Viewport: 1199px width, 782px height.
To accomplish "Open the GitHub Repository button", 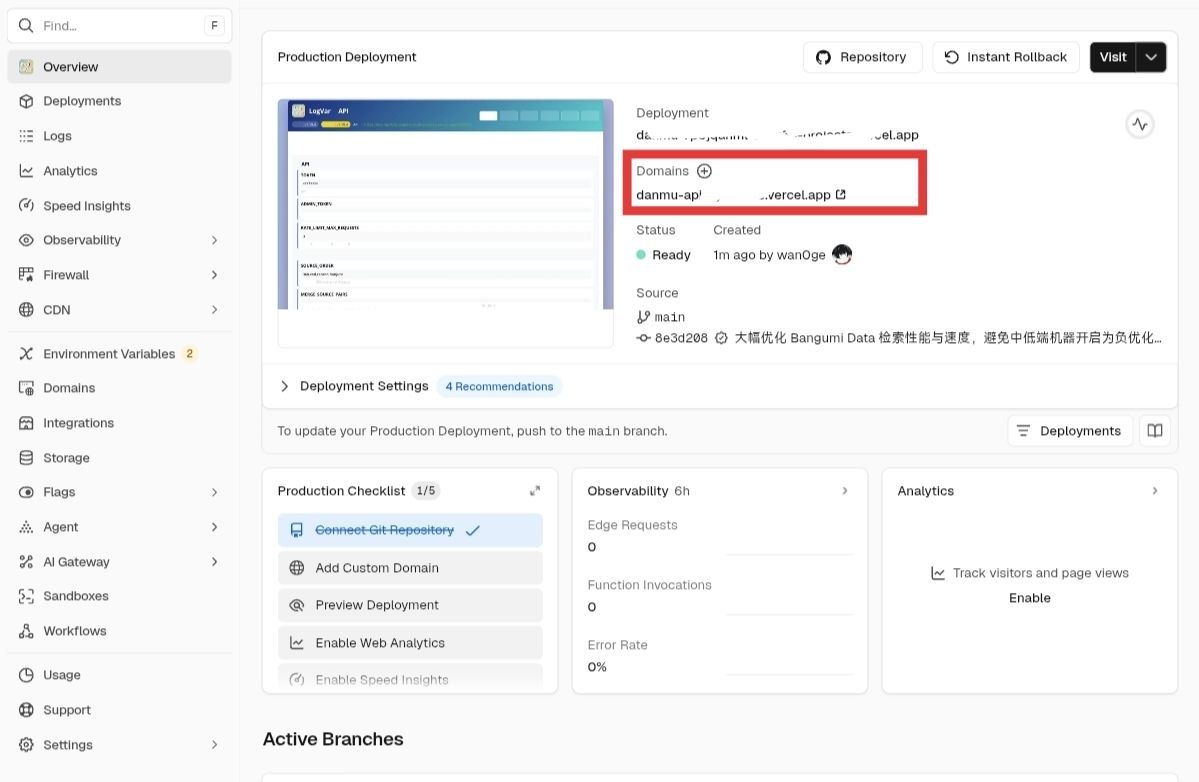I will [863, 57].
